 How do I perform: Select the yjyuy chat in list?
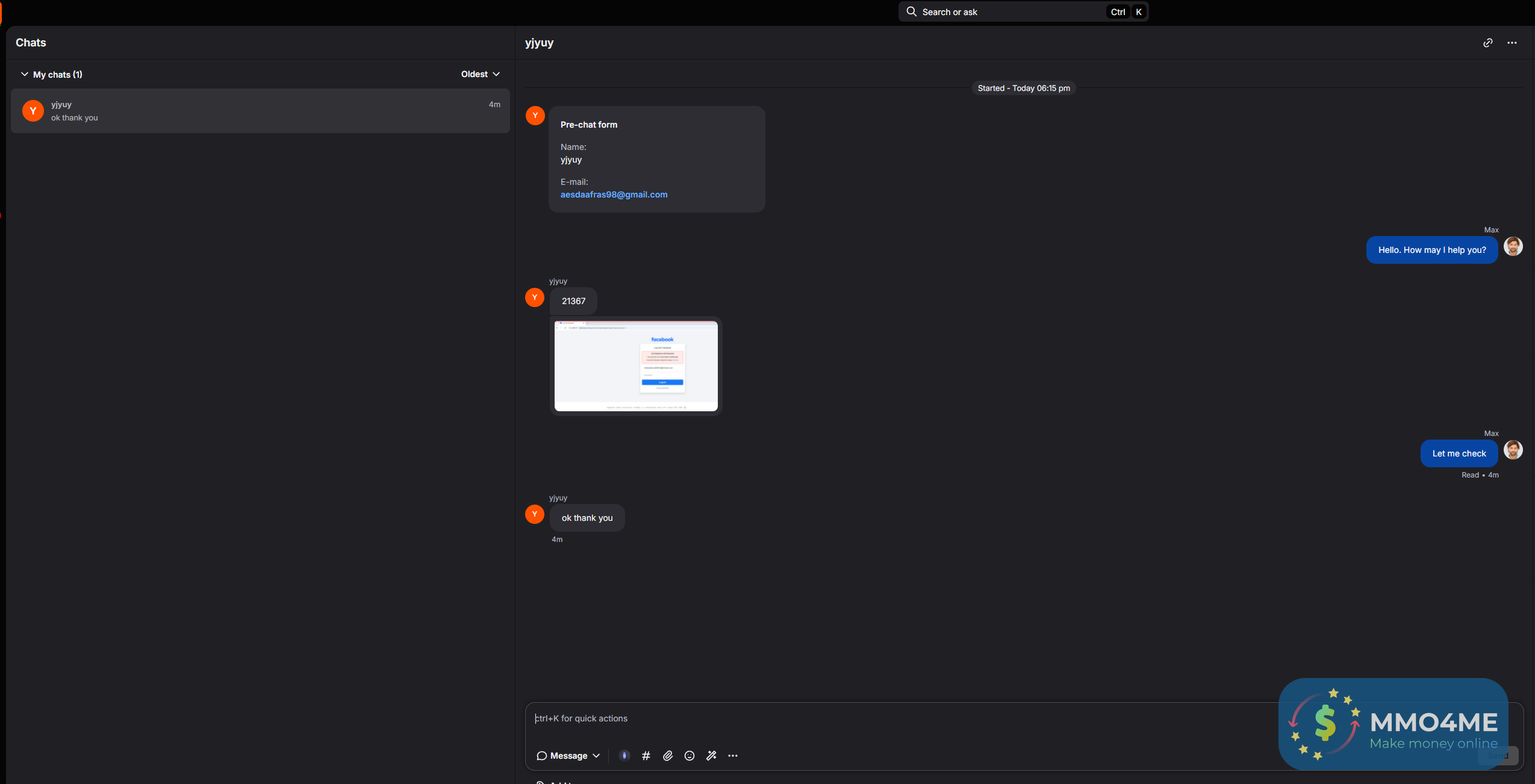click(260, 111)
